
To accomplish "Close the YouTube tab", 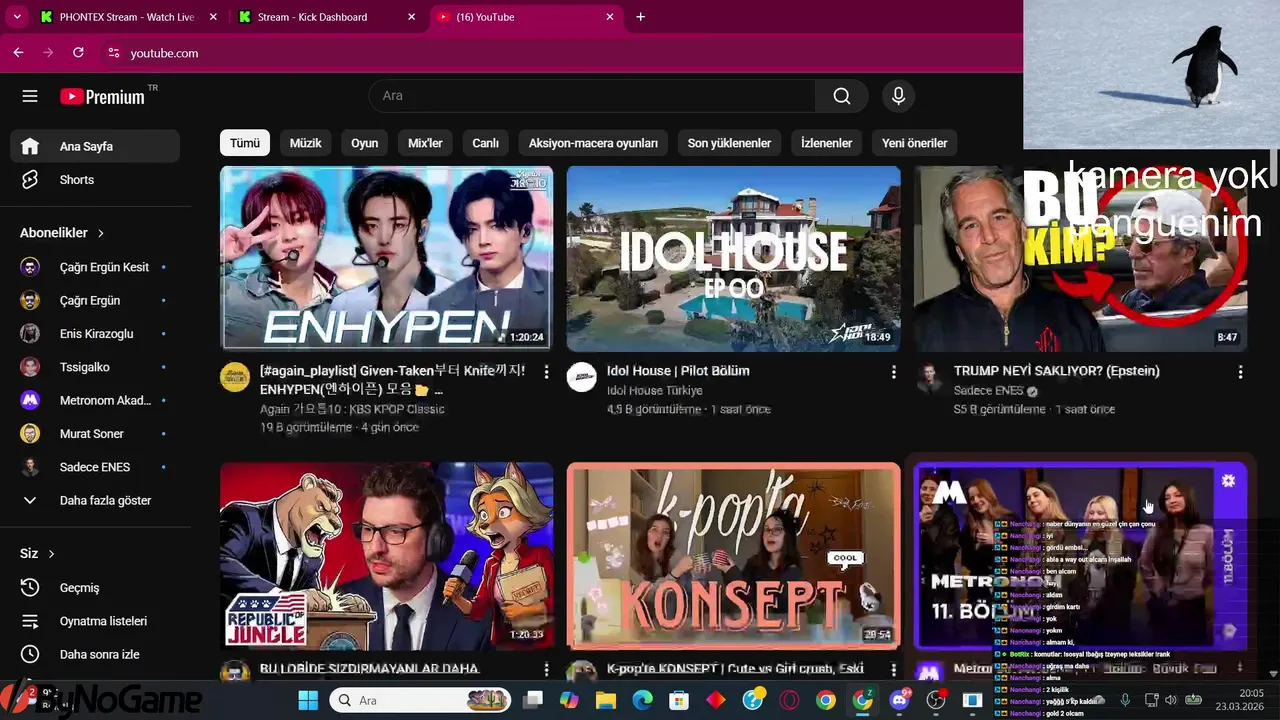I will pos(611,17).
